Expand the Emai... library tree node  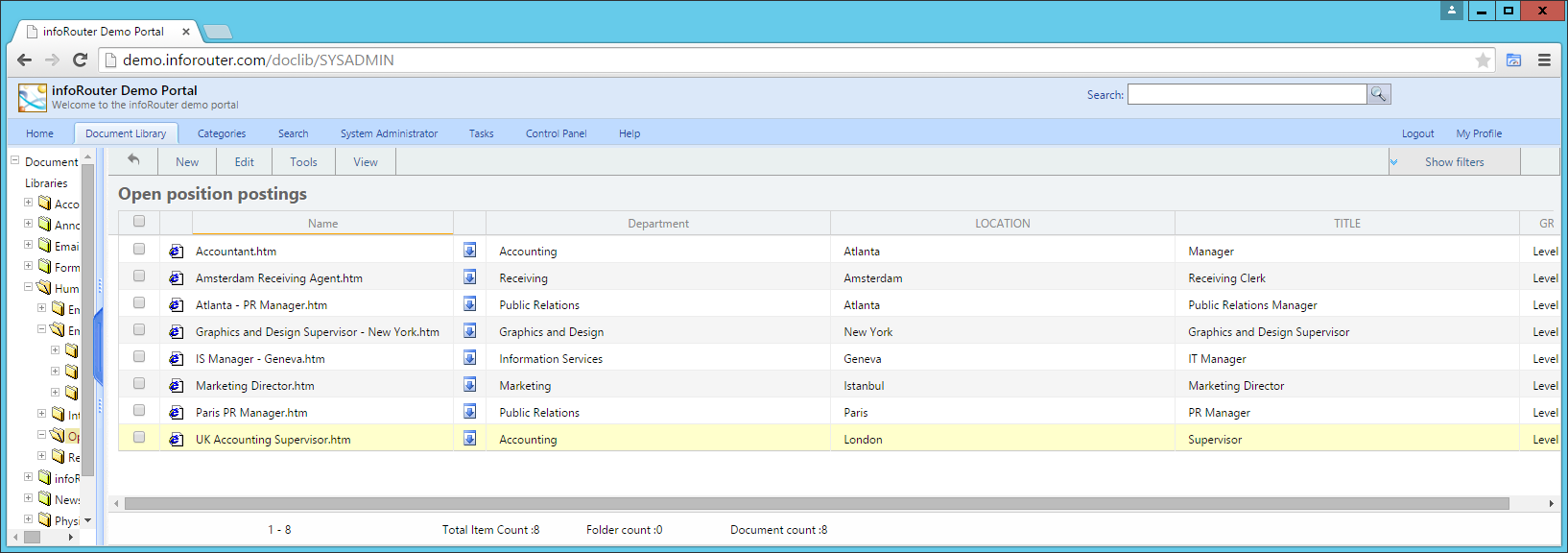tap(29, 245)
